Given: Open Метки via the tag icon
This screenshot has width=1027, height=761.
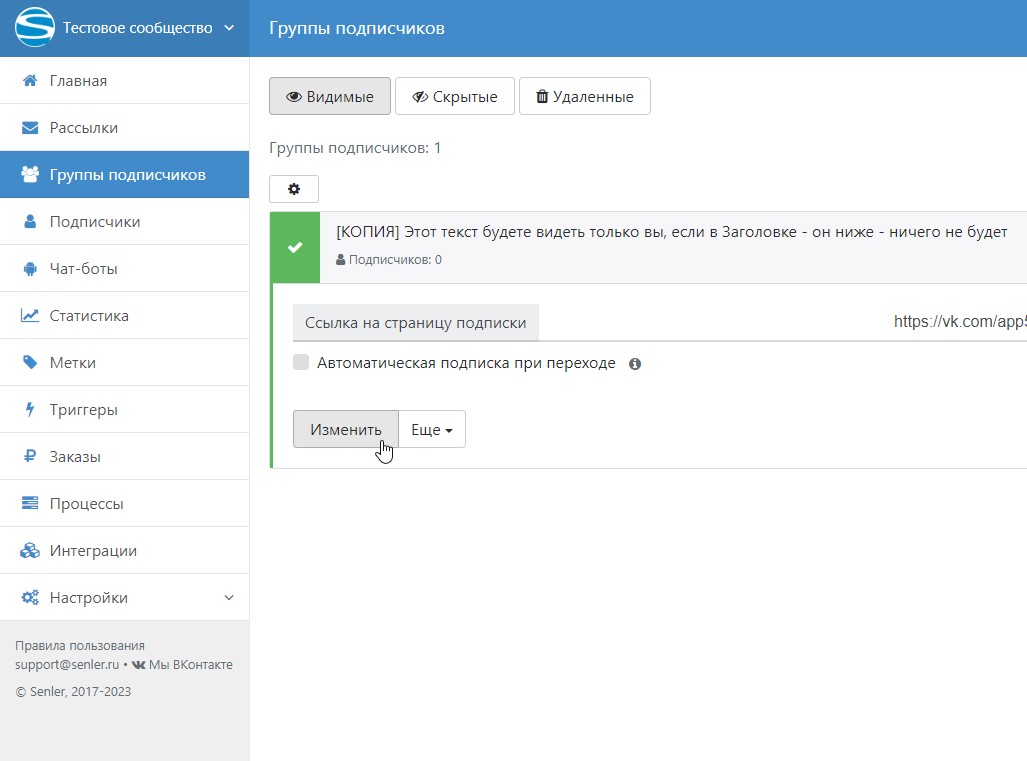Looking at the screenshot, I should (30, 363).
